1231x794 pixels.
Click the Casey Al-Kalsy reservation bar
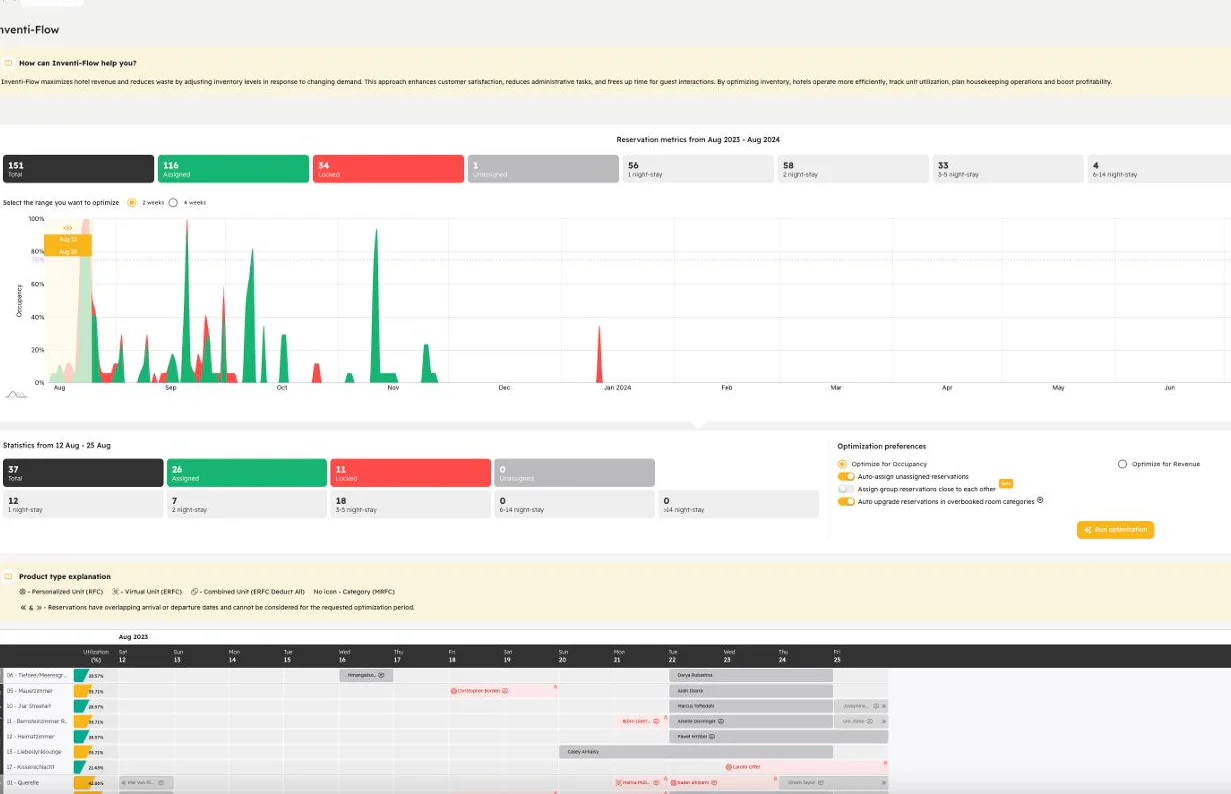point(696,752)
